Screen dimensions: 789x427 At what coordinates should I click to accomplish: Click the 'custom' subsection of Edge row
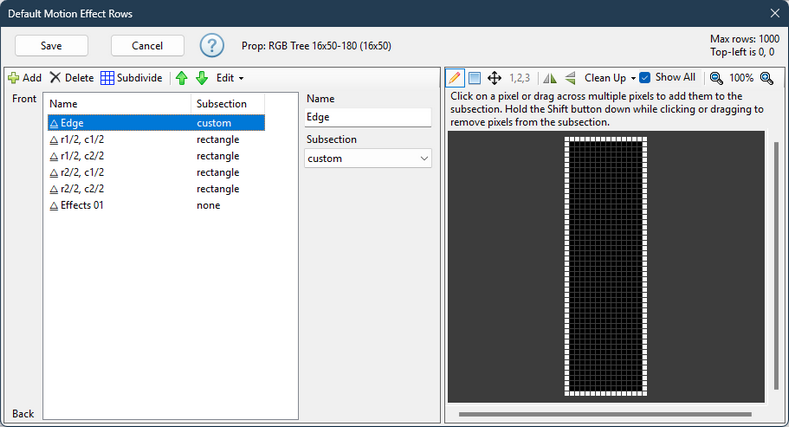click(x=214, y=123)
